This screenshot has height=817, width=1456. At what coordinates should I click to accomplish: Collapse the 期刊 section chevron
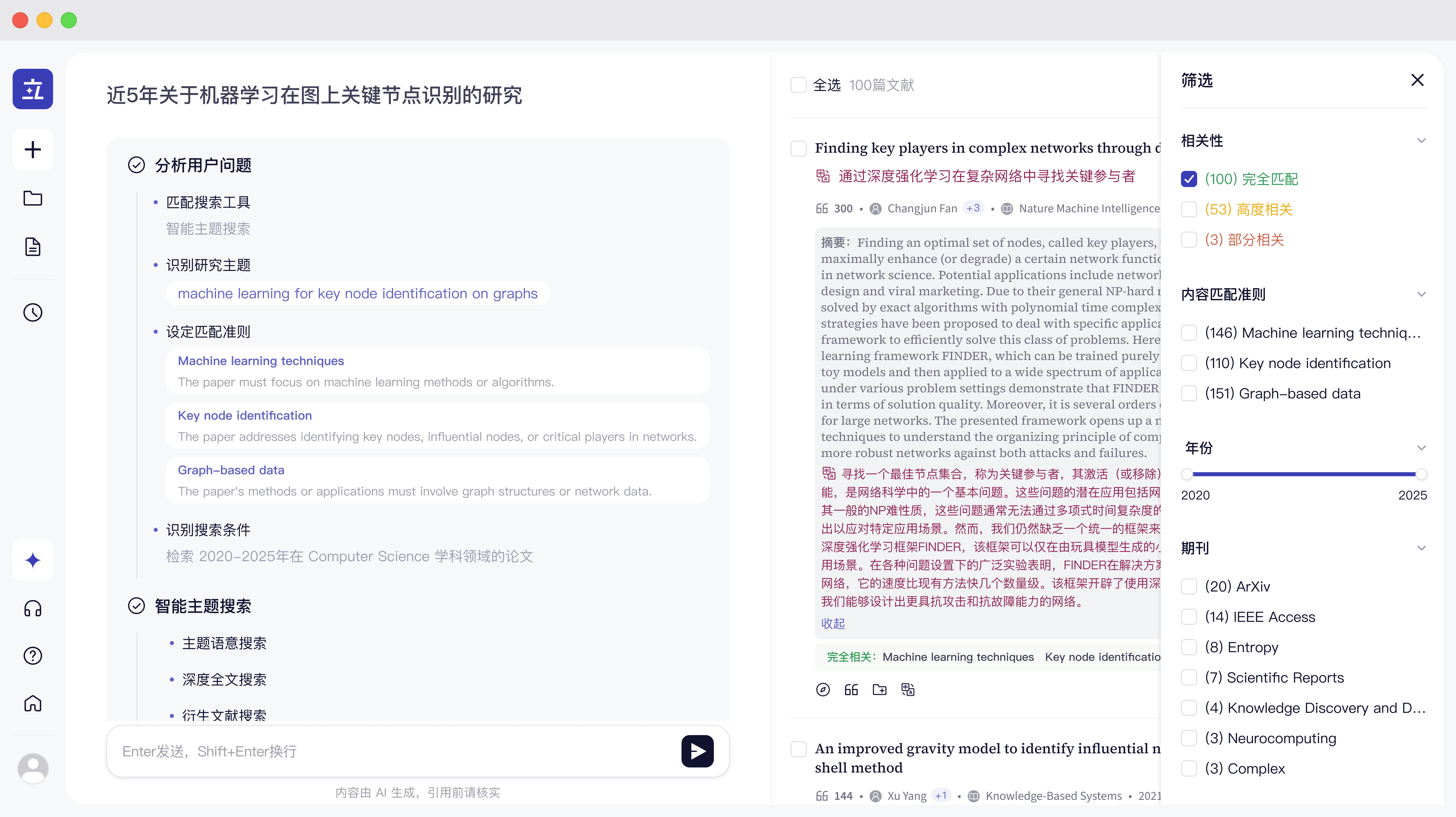click(1422, 548)
